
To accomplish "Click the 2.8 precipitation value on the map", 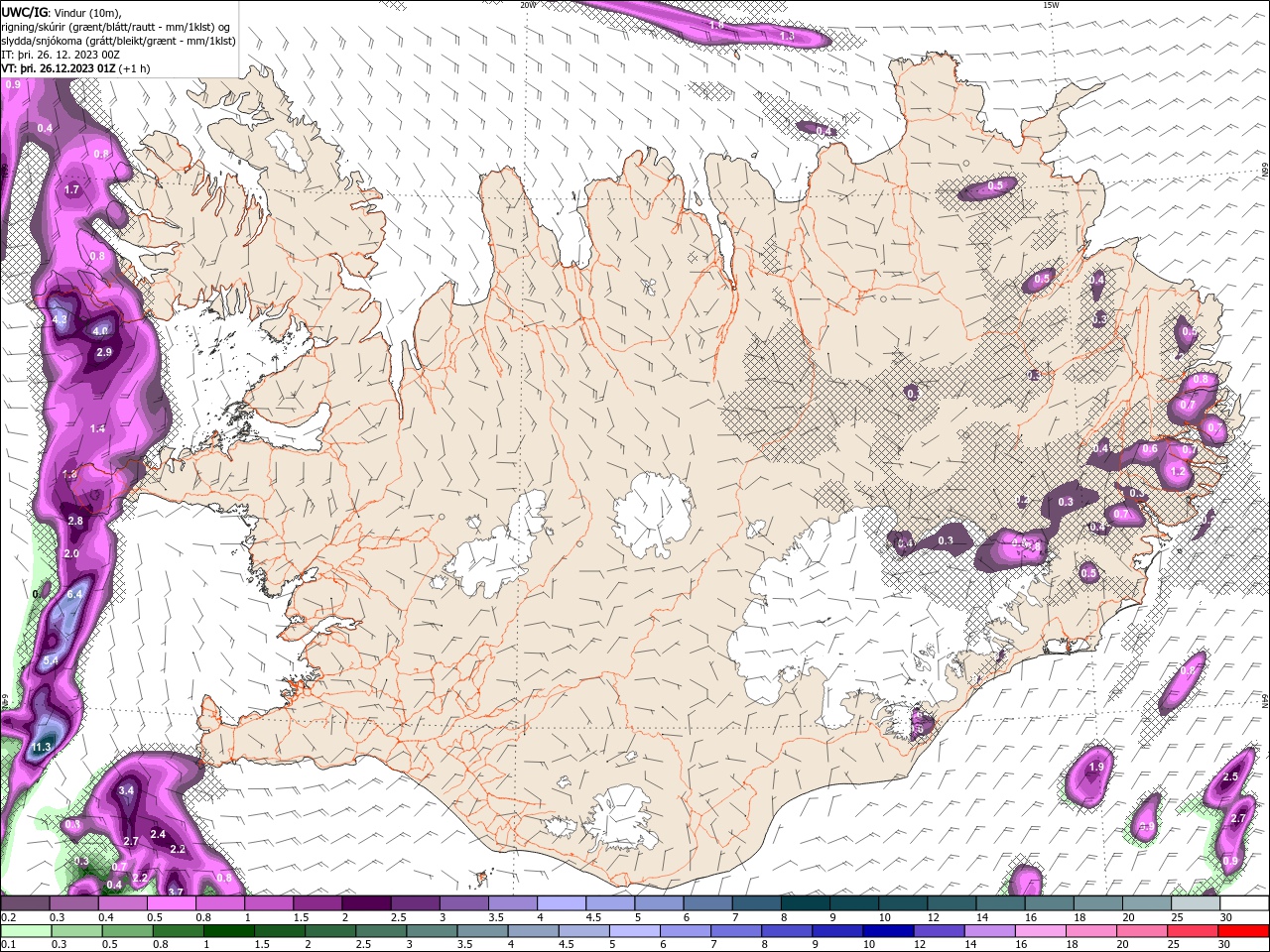I will (x=75, y=521).
